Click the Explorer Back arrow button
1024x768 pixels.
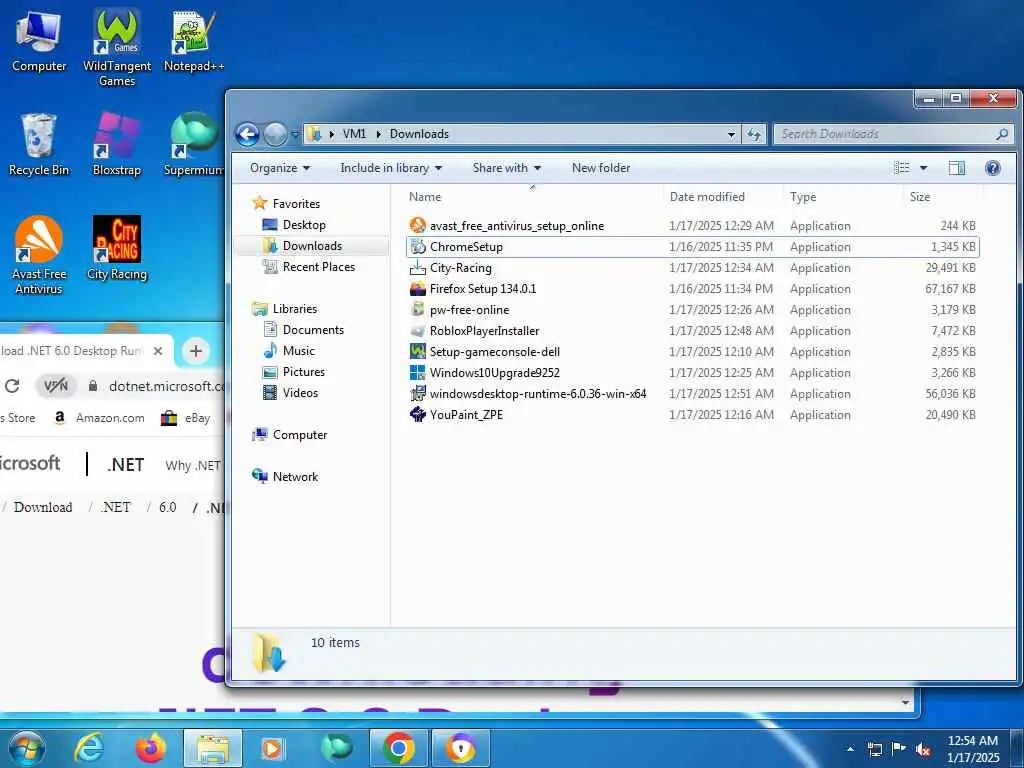pyautogui.click(x=248, y=135)
